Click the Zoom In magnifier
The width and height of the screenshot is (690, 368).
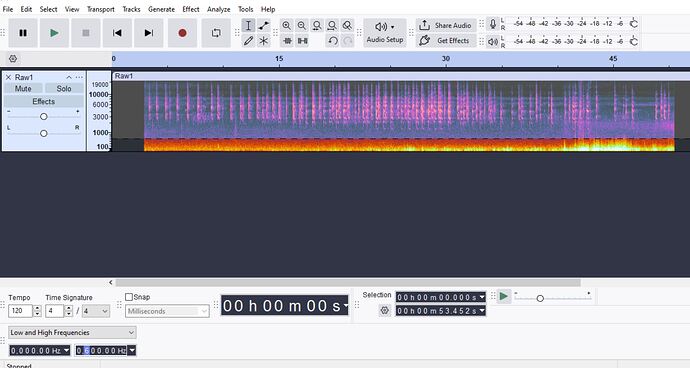(286, 26)
